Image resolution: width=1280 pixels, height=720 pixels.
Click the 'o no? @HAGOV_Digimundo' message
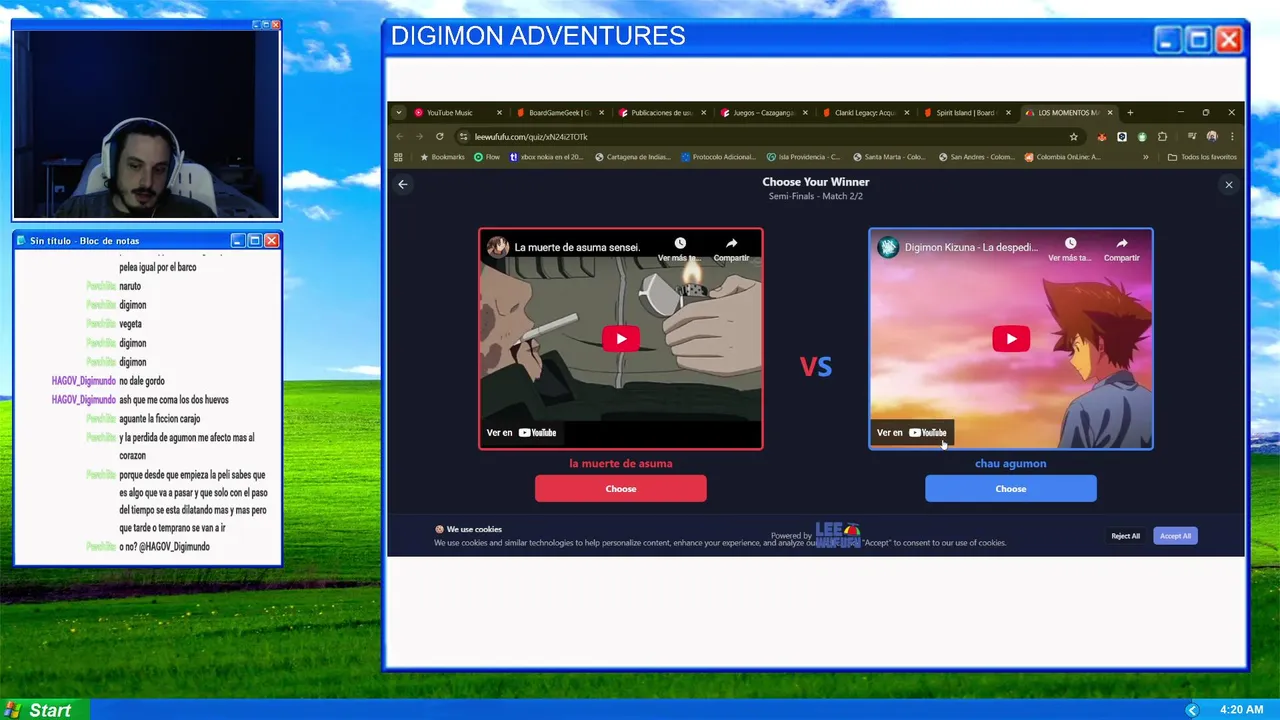click(x=164, y=547)
